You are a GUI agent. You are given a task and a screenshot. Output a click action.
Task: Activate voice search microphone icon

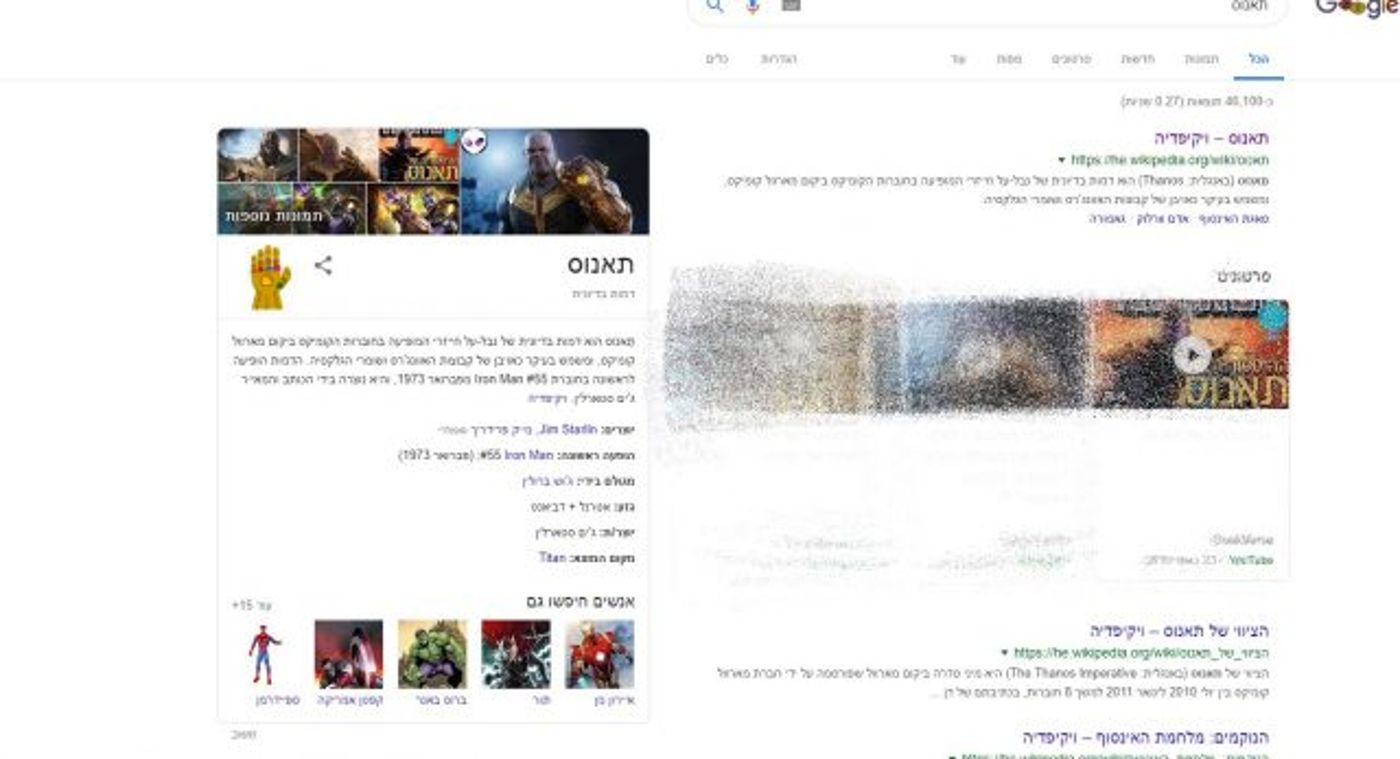point(753,6)
